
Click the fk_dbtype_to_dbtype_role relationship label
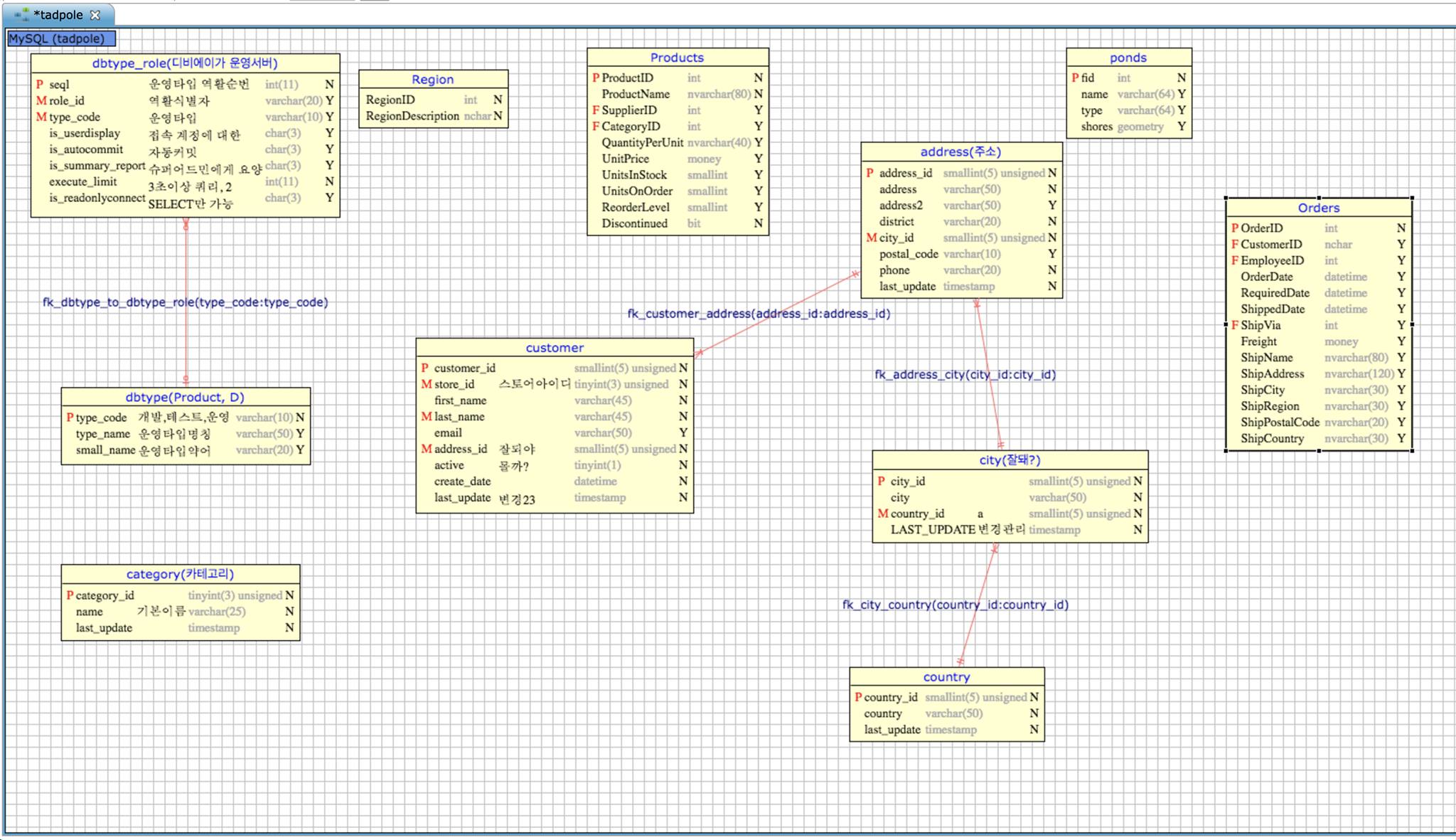[185, 302]
